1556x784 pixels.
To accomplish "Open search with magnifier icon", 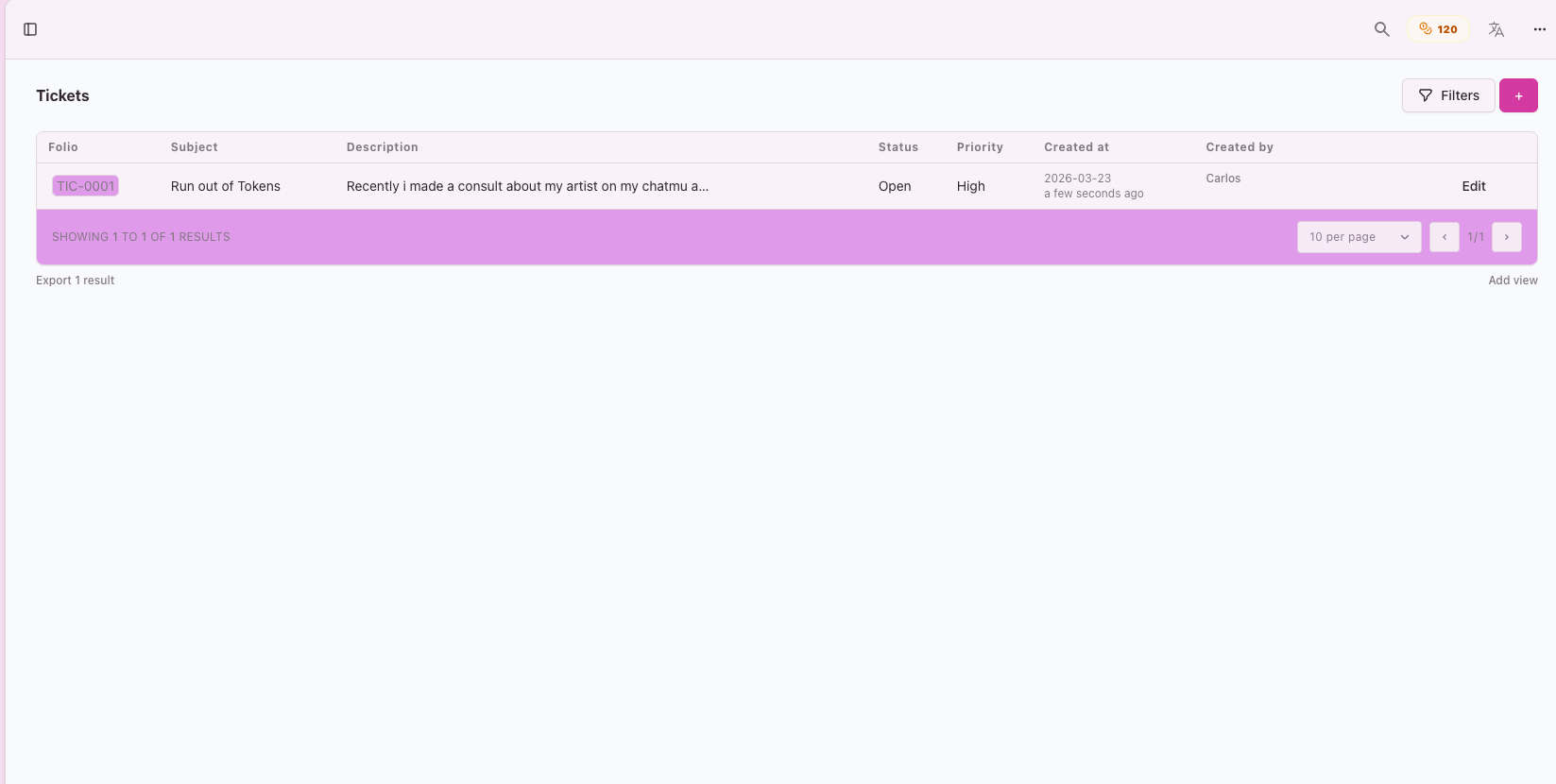I will (1381, 29).
